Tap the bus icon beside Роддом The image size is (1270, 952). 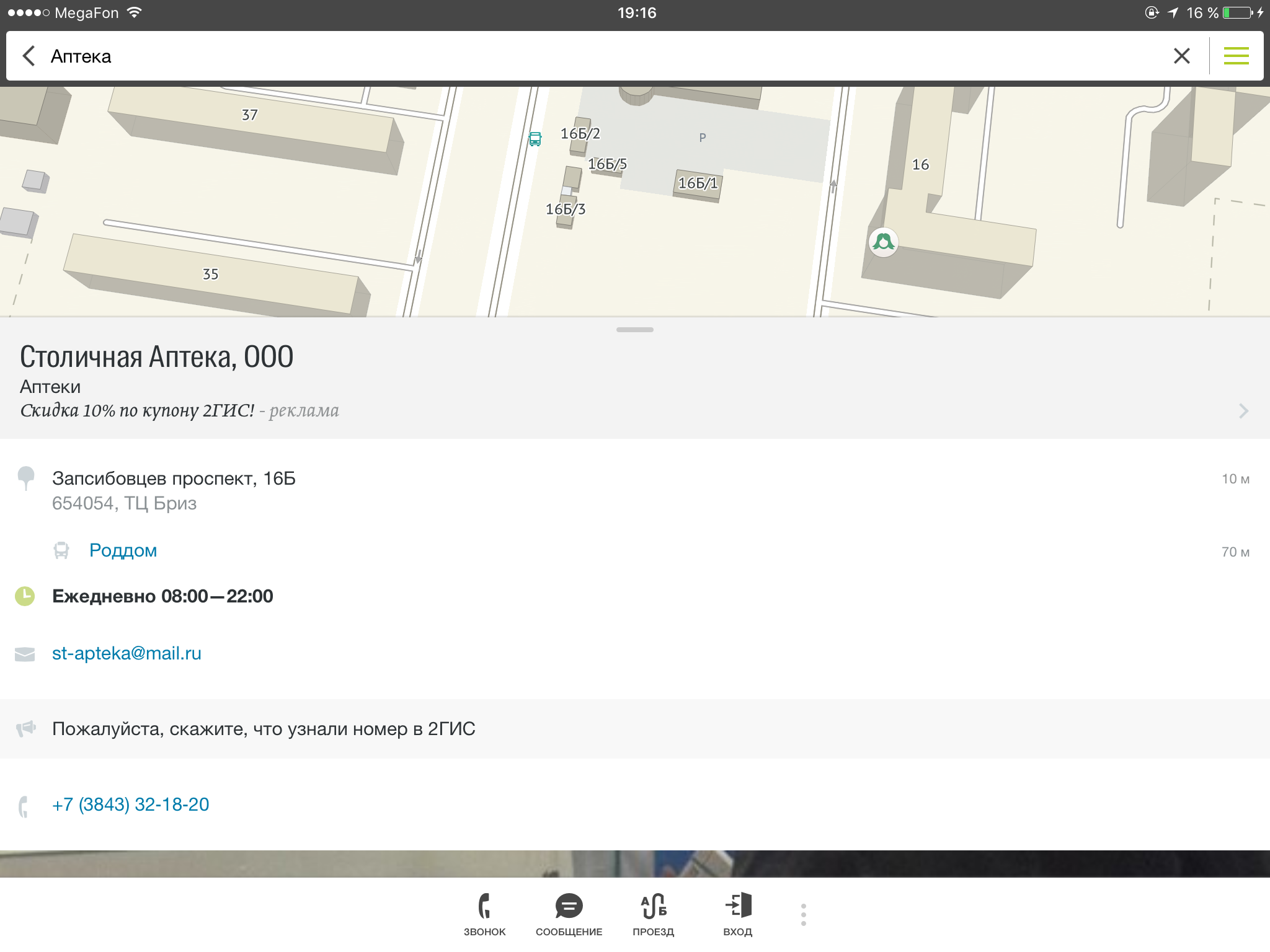(61, 550)
